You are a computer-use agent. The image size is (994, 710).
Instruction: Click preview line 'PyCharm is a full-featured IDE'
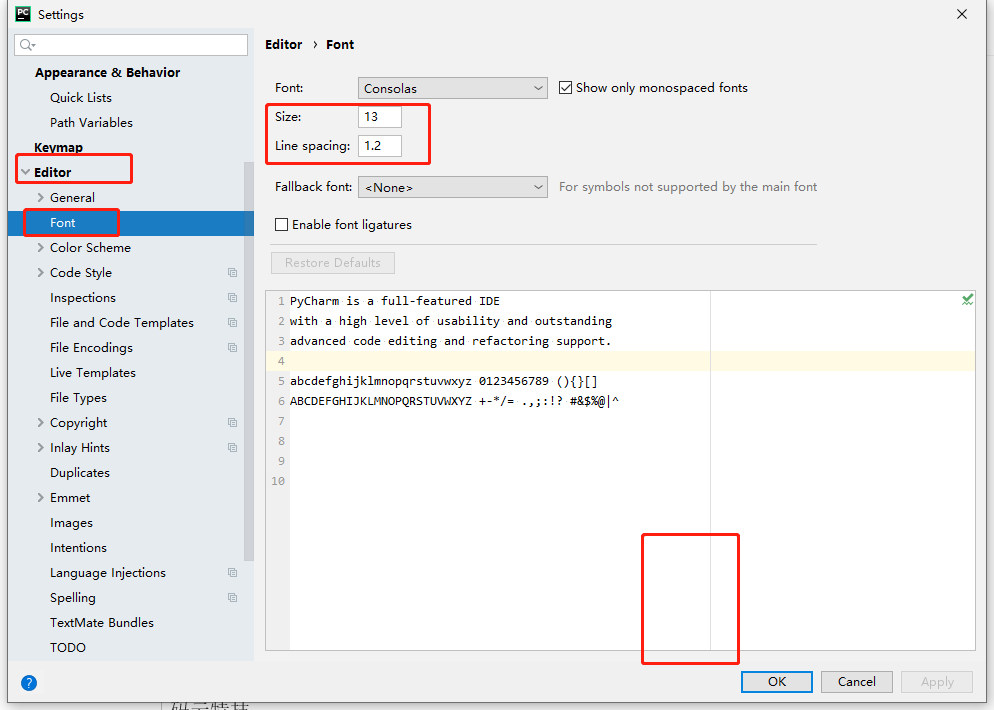(394, 301)
